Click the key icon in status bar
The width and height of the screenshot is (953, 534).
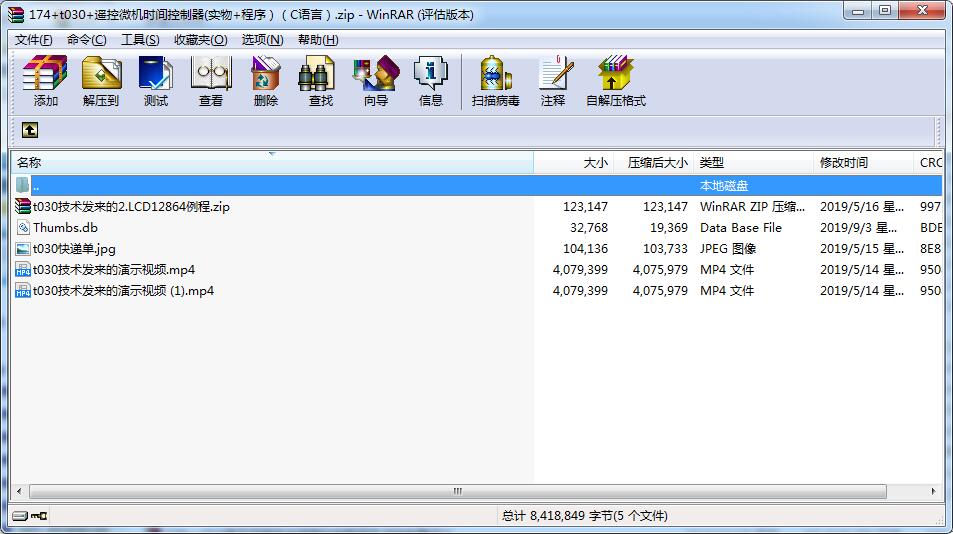[x=40, y=516]
